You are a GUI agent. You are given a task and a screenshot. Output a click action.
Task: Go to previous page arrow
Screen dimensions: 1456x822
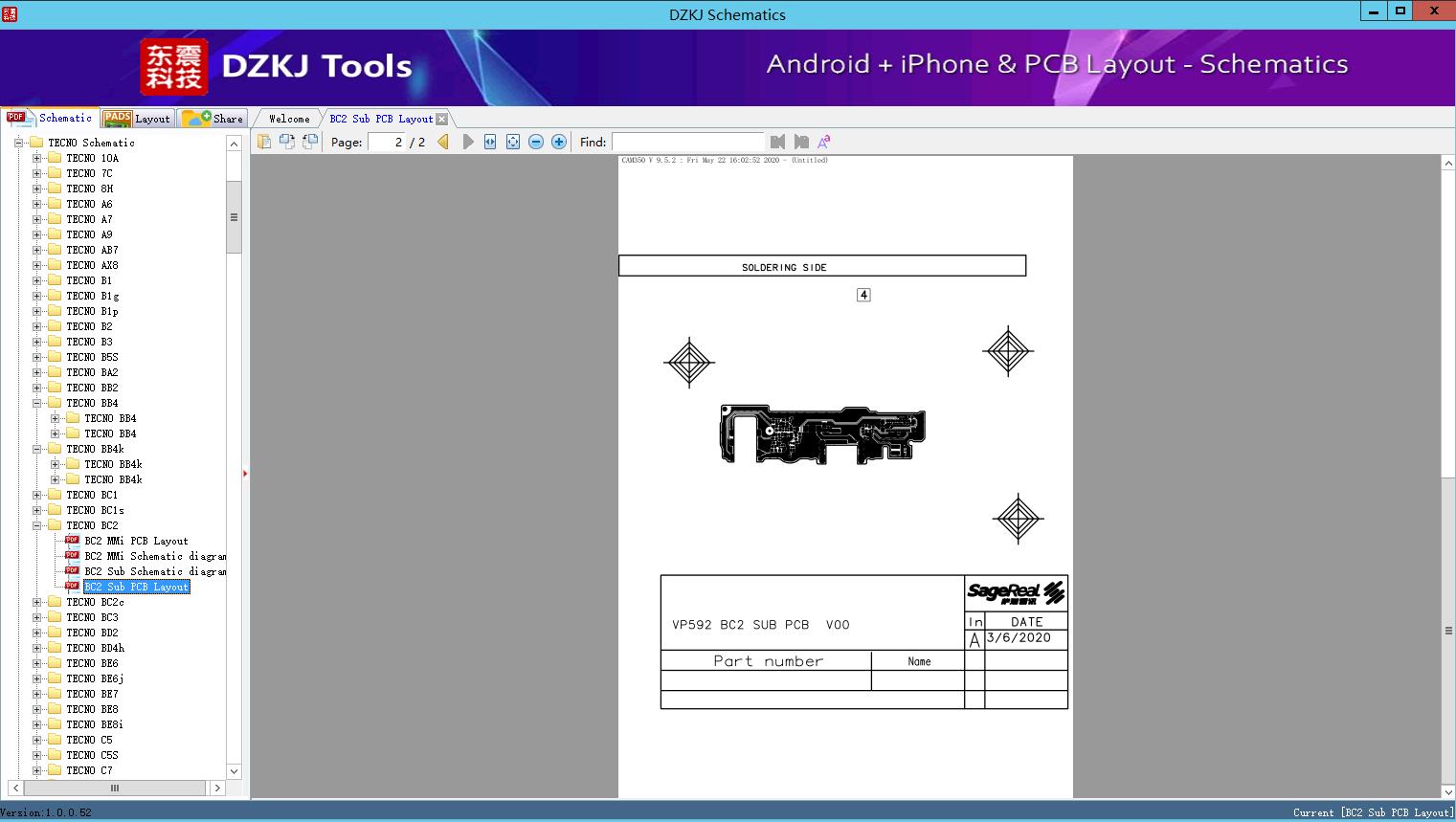click(443, 142)
